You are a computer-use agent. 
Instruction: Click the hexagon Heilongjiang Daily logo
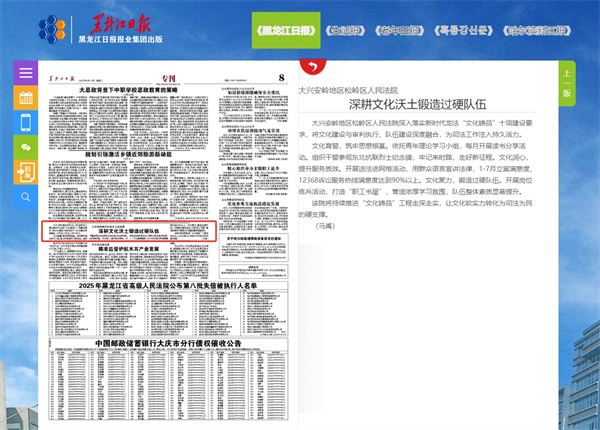point(52,29)
